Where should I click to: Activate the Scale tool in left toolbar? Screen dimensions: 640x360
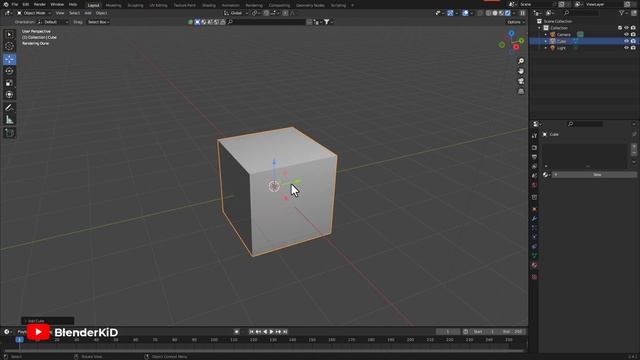(9, 83)
